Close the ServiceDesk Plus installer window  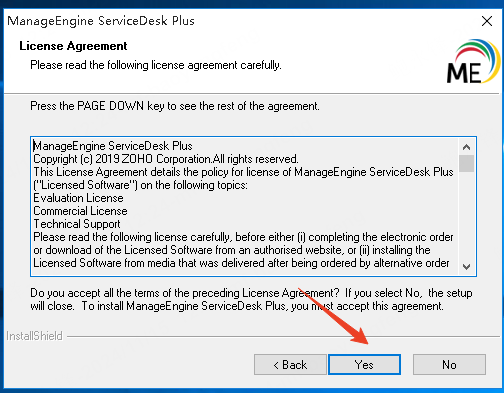pos(487,21)
